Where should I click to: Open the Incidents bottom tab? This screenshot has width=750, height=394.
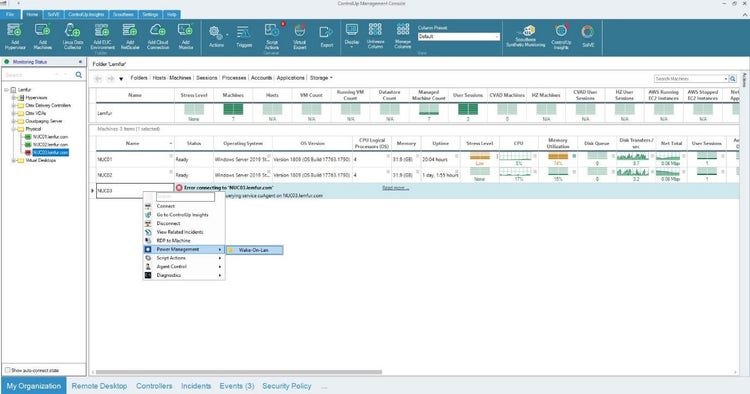(196, 386)
